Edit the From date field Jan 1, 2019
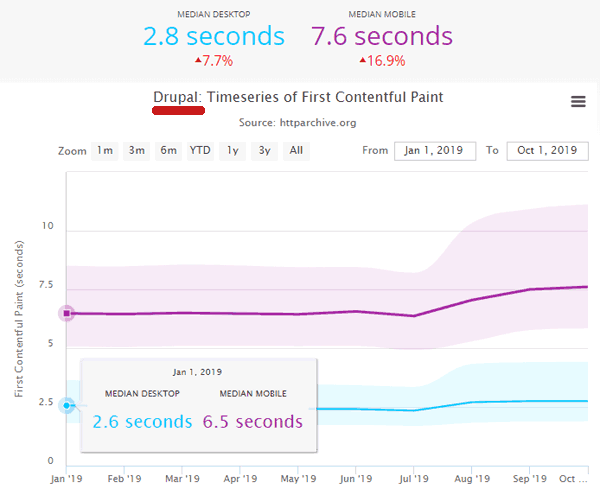600x489 pixels. point(435,151)
